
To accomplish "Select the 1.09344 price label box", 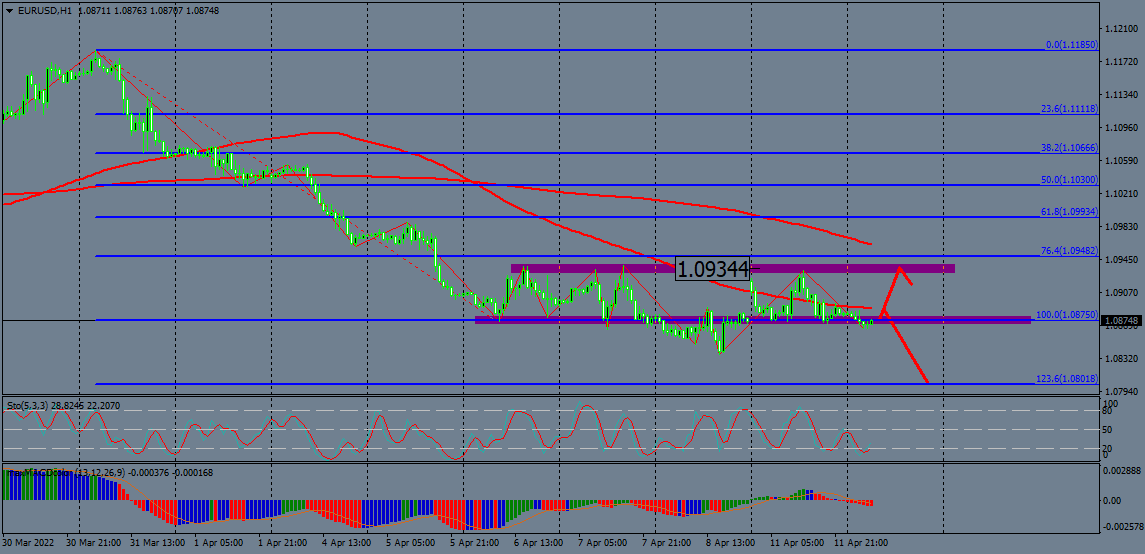I will point(712,268).
